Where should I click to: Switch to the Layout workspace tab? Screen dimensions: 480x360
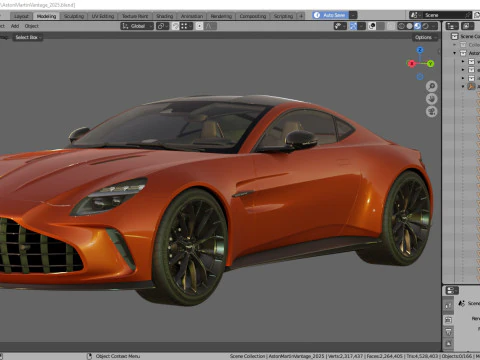coord(21,16)
